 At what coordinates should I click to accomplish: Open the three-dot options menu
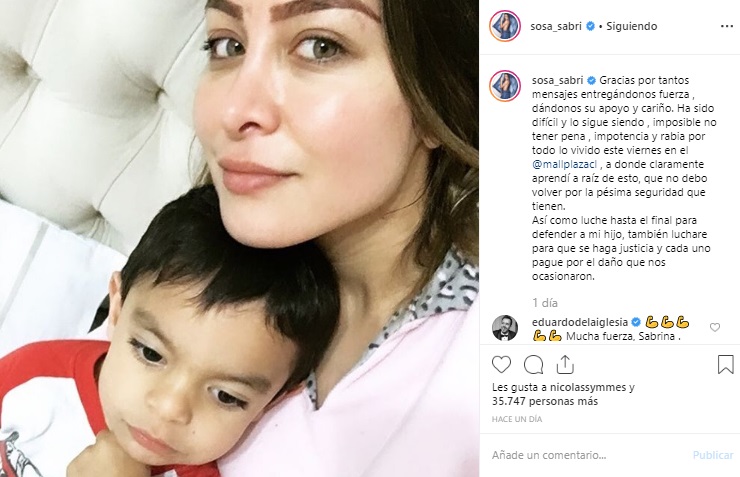tap(727, 26)
